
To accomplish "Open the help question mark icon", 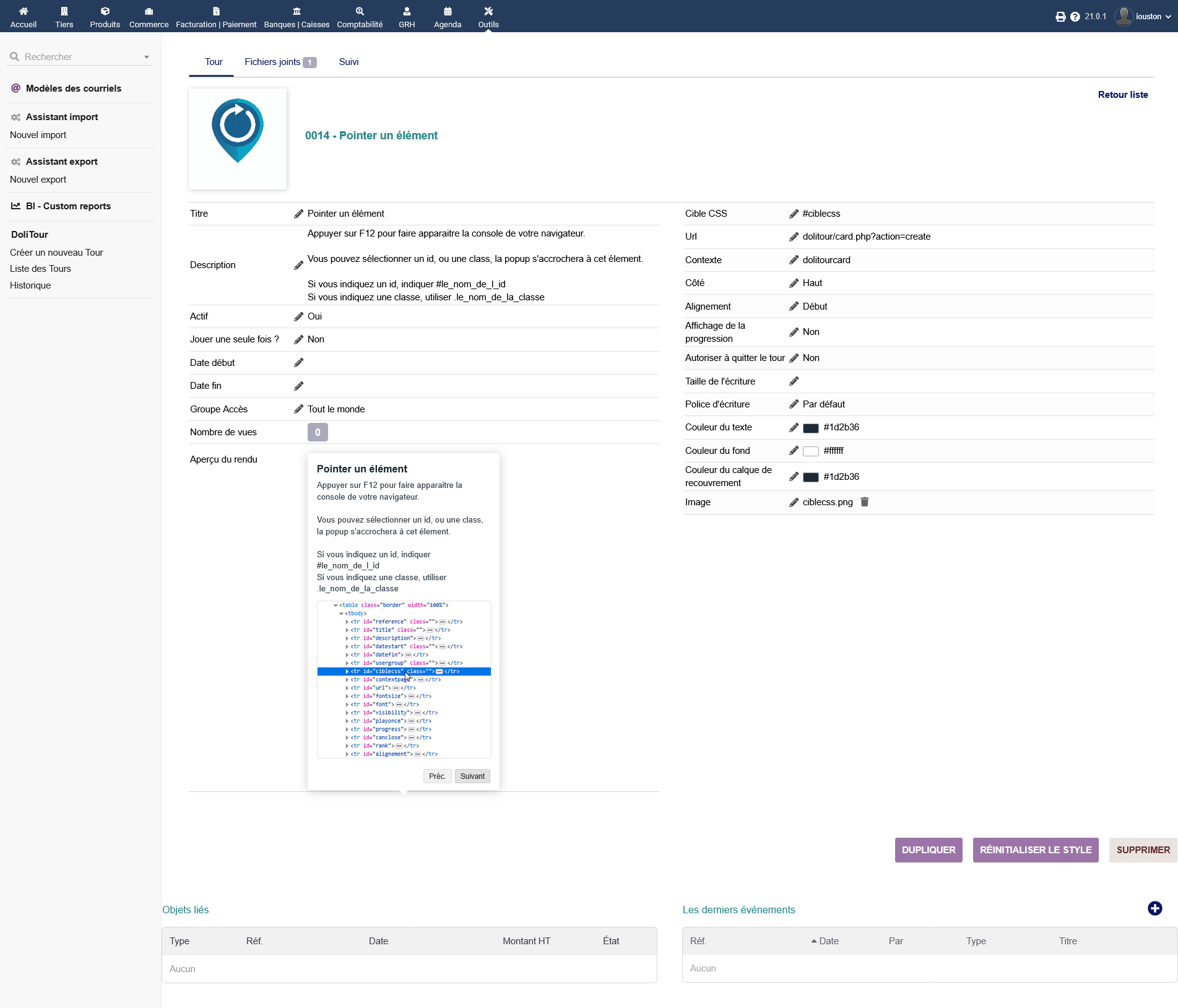I will pyautogui.click(x=1075, y=17).
